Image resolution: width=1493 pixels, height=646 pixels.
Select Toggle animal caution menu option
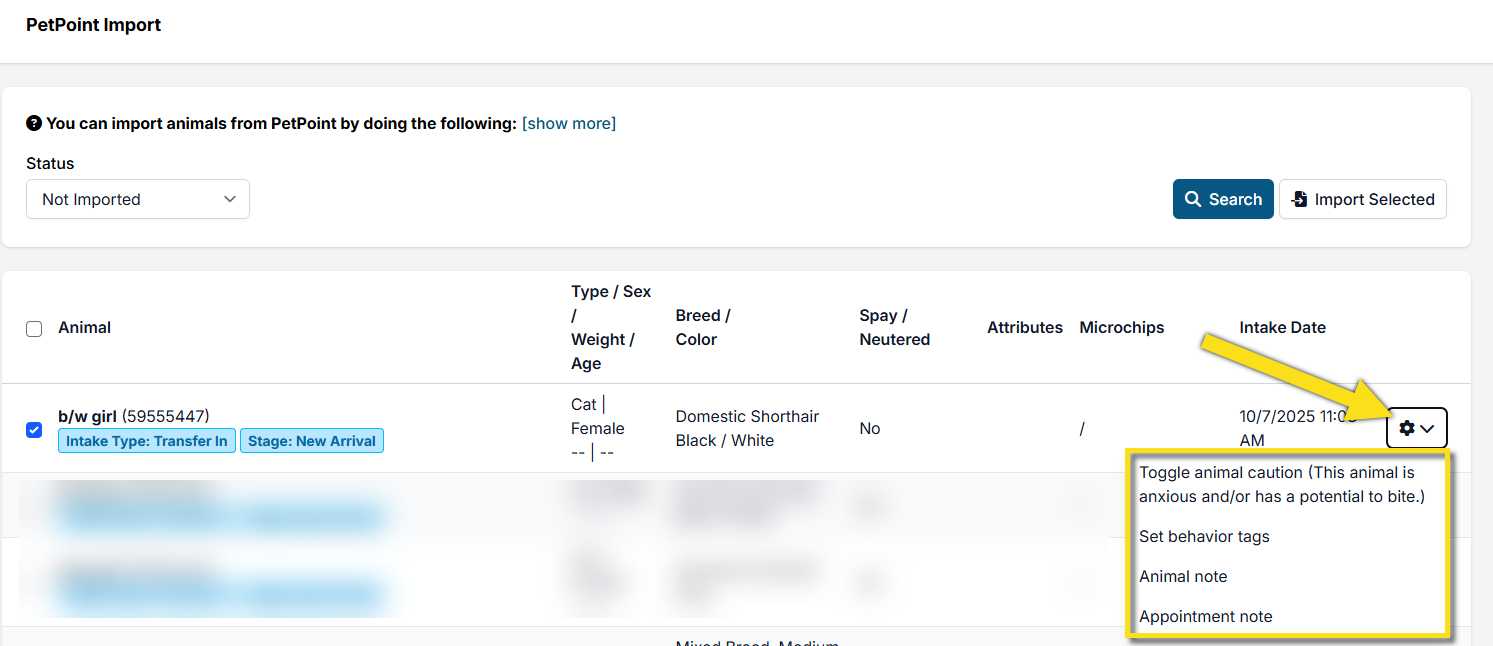[x=1281, y=484]
